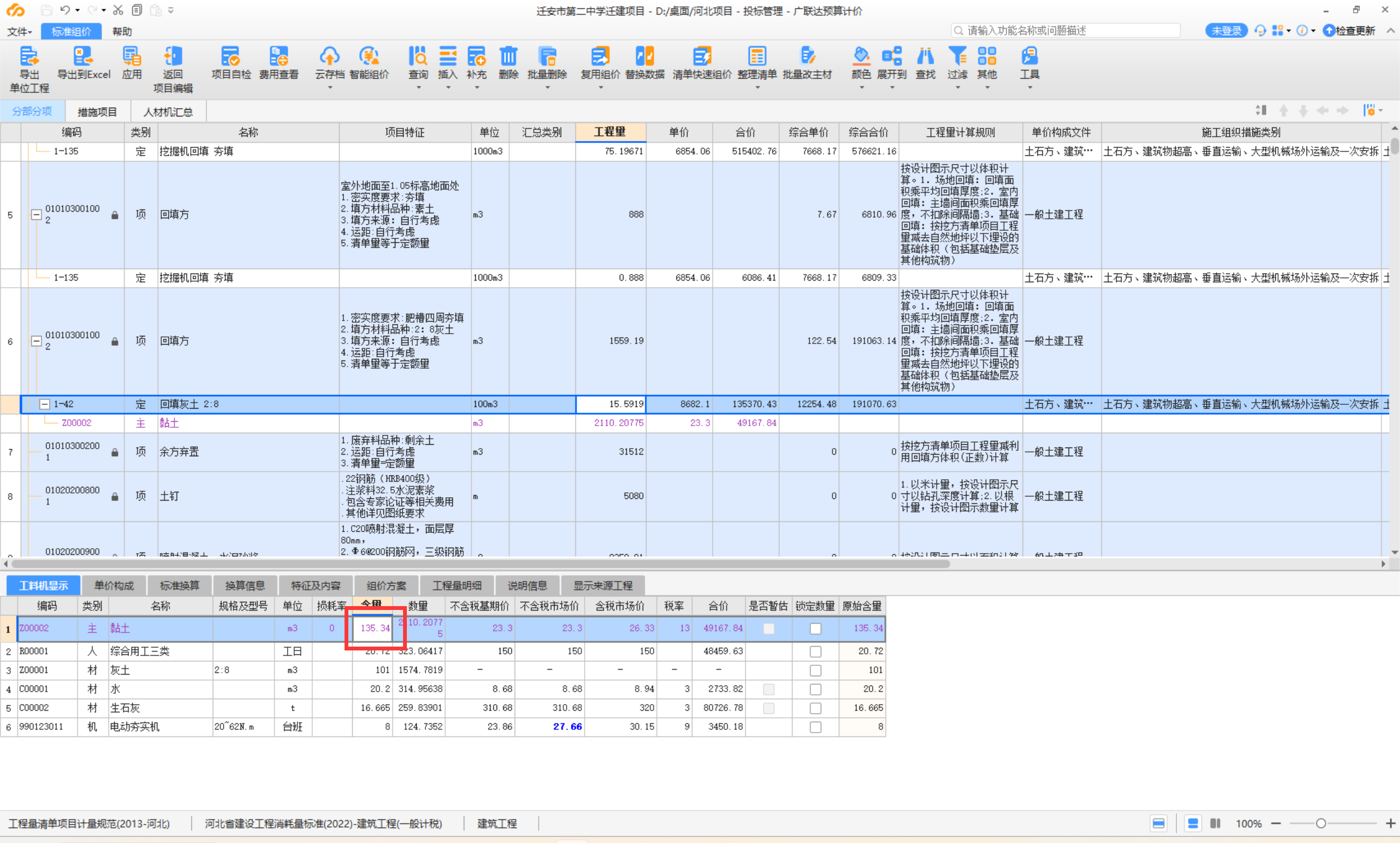This screenshot has height=843, width=1400.
Task: Open the 显示来源工程 tab
Action: click(x=602, y=586)
